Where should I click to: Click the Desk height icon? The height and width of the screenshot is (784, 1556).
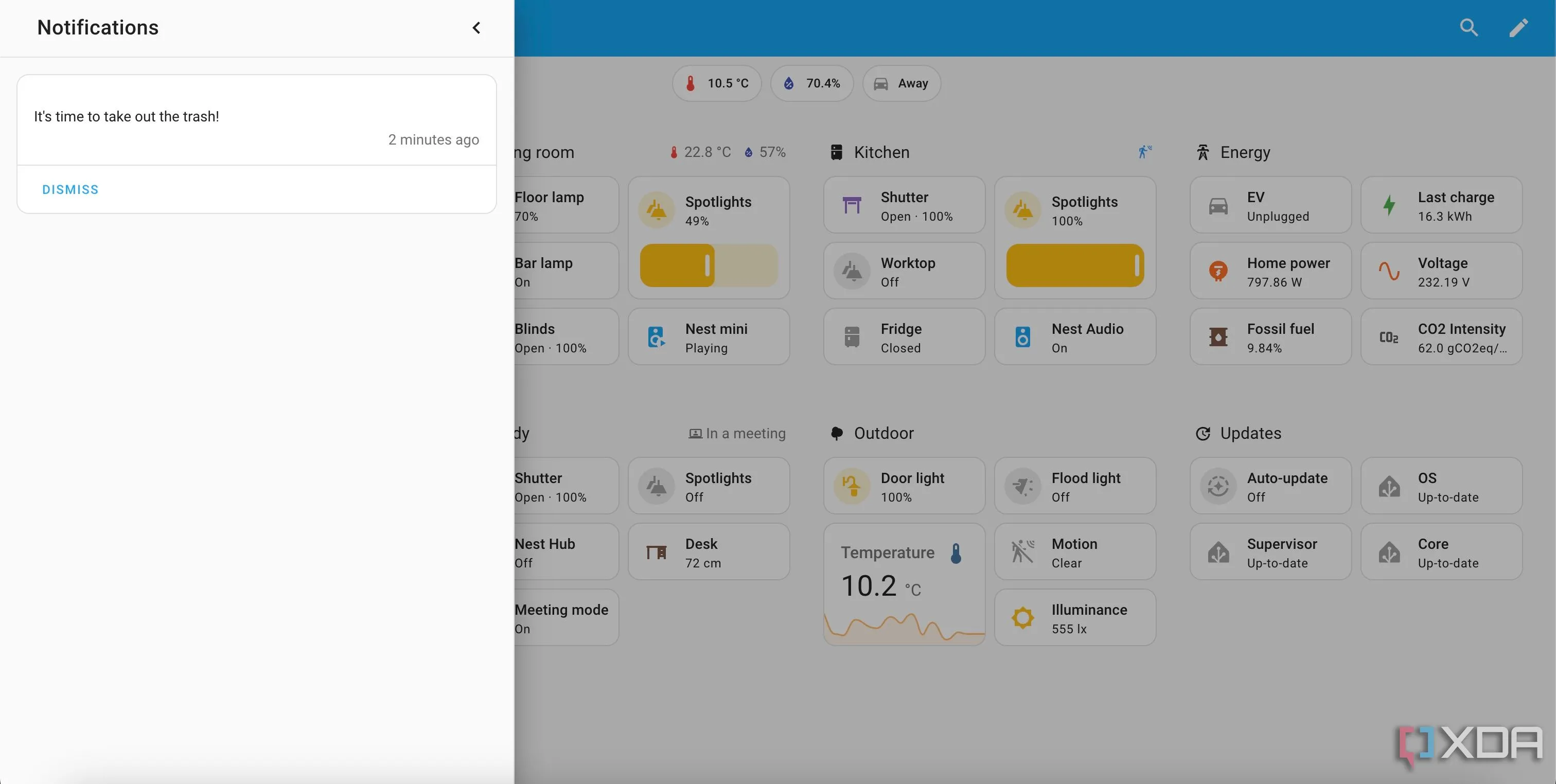click(x=657, y=552)
